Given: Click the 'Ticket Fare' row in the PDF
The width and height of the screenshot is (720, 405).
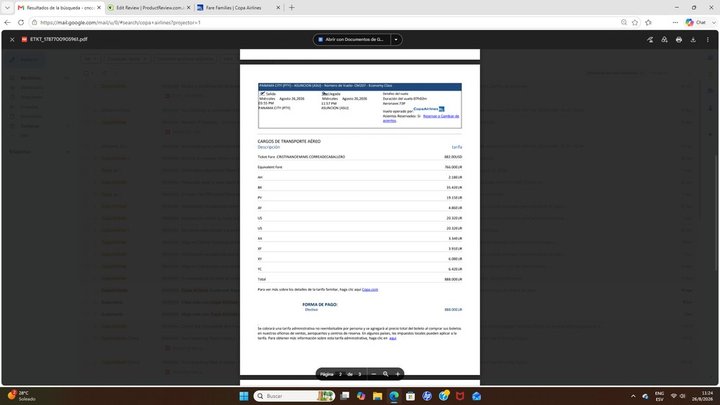Looking at the screenshot, I should coord(360,157).
